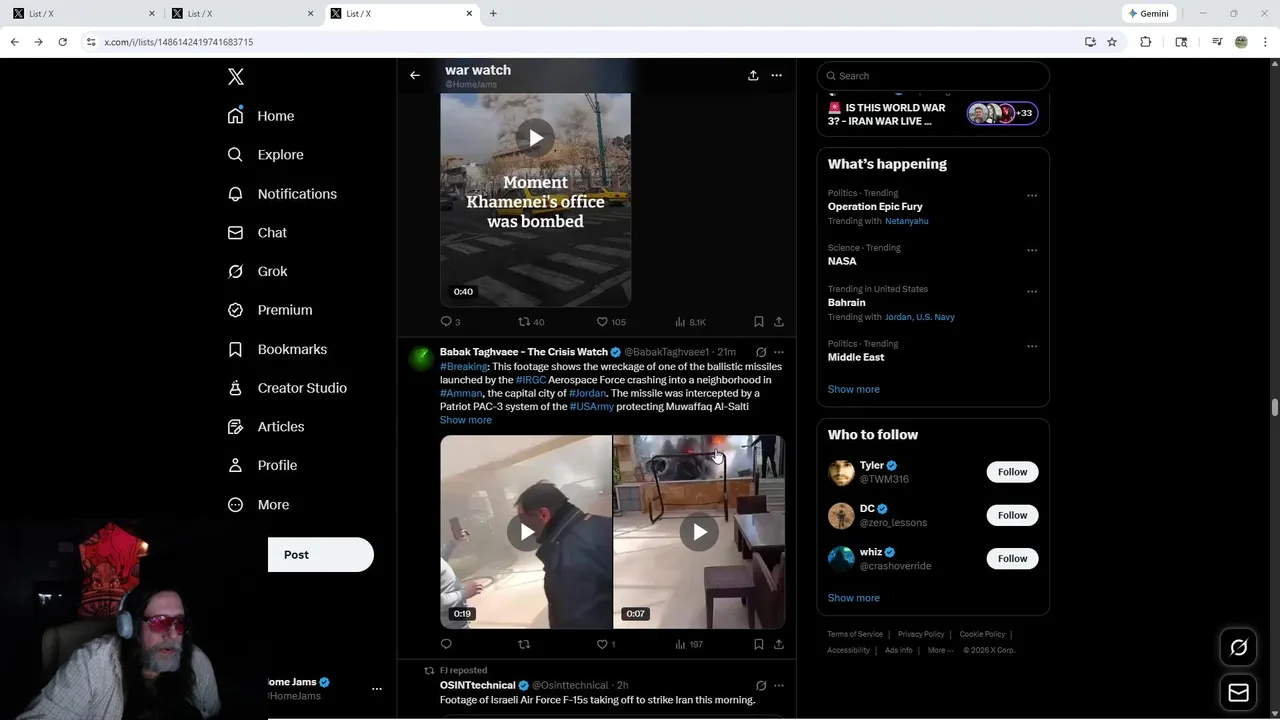
Task: Open Grok from the sidebar
Action: pos(257,271)
